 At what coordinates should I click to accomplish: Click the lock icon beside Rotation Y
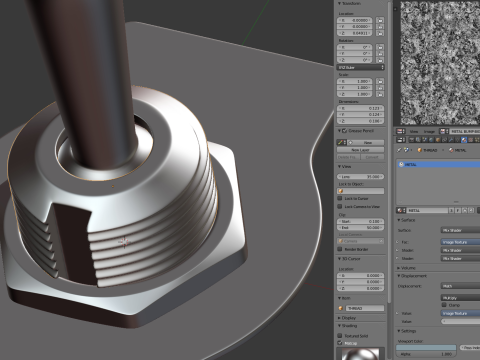point(380,54)
